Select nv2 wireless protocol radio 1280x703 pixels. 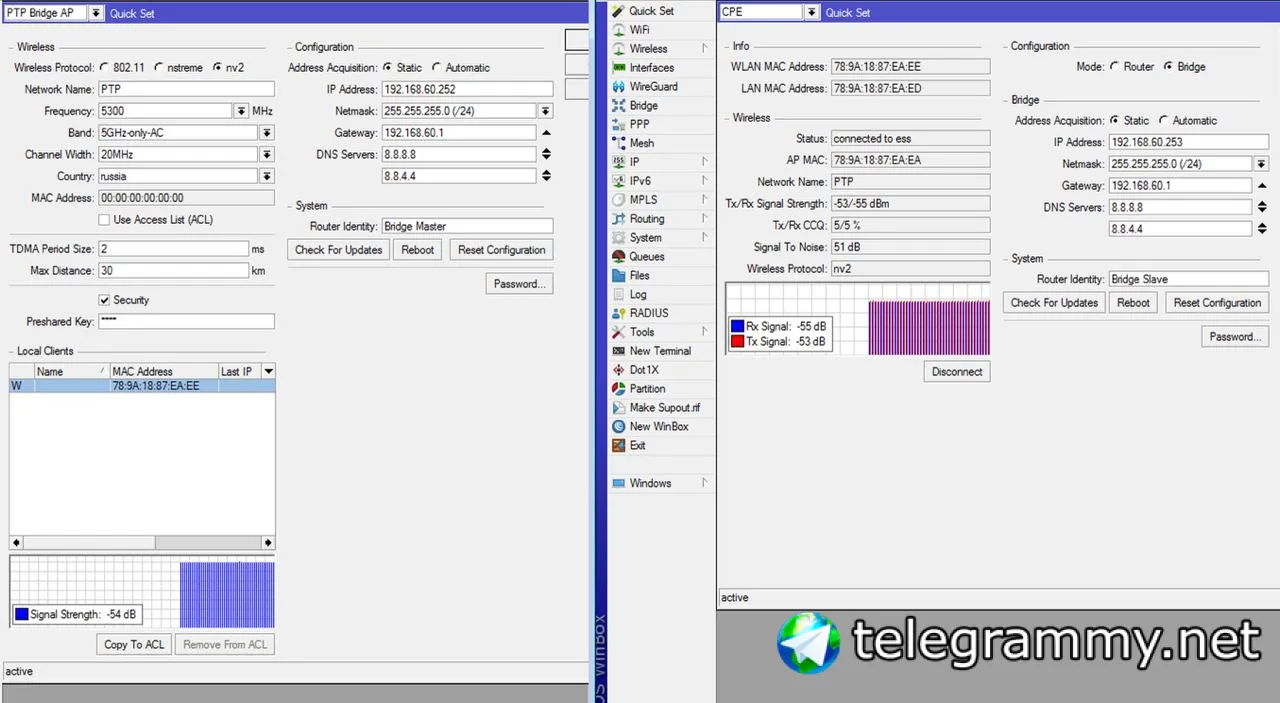point(217,68)
